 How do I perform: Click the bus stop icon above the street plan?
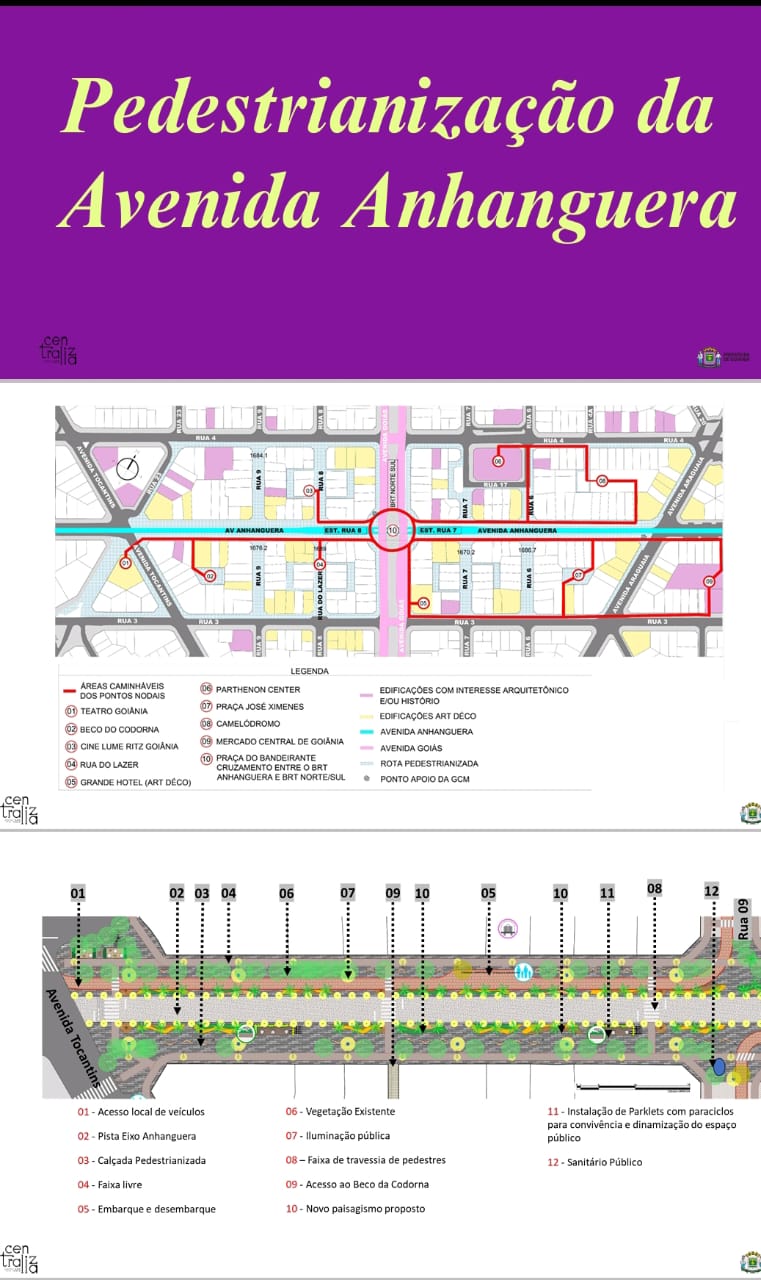point(508,928)
